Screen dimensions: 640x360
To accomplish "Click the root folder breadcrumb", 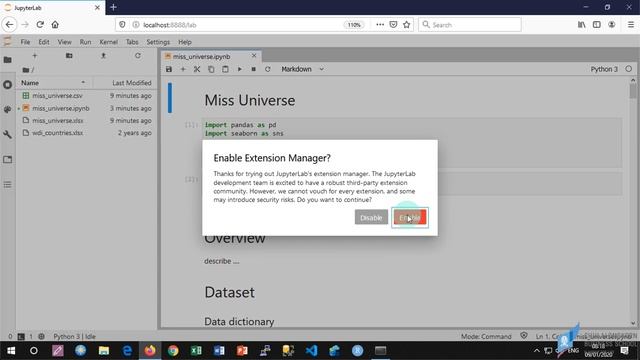I will tap(27, 70).
